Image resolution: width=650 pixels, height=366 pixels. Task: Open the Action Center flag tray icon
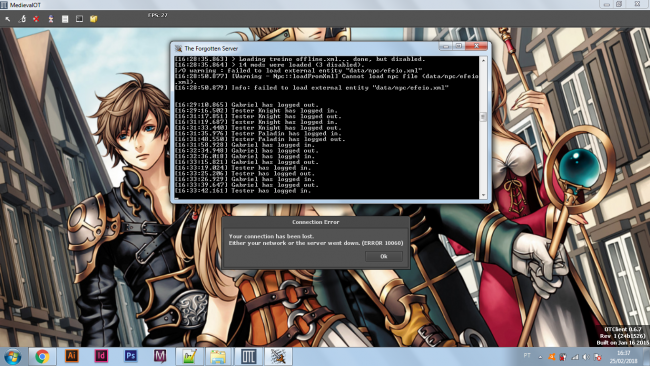(x=598, y=357)
